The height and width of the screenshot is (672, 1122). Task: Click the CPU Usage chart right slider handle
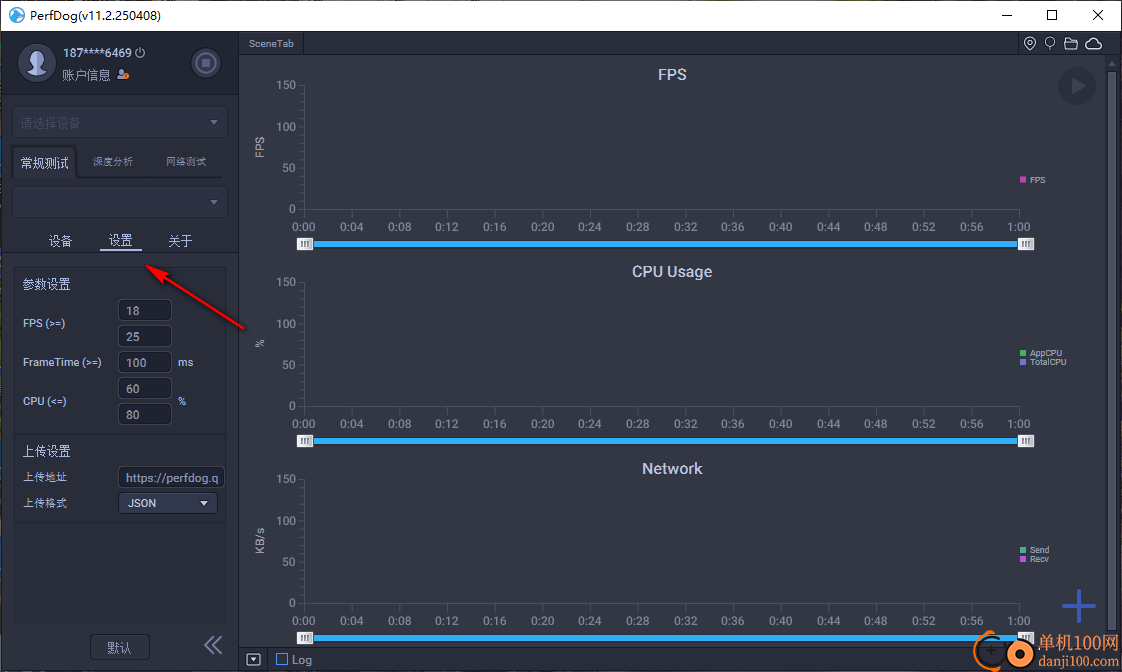click(1025, 441)
